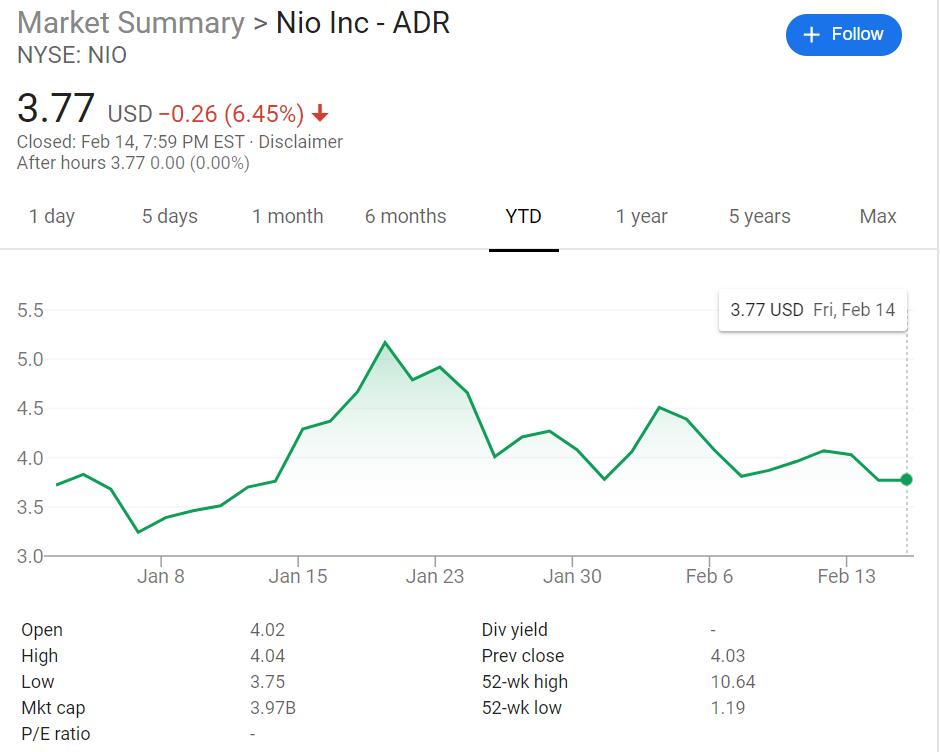The image size is (940, 752).
Task: Click the Mkt cap value 3.97B
Action: [273, 708]
